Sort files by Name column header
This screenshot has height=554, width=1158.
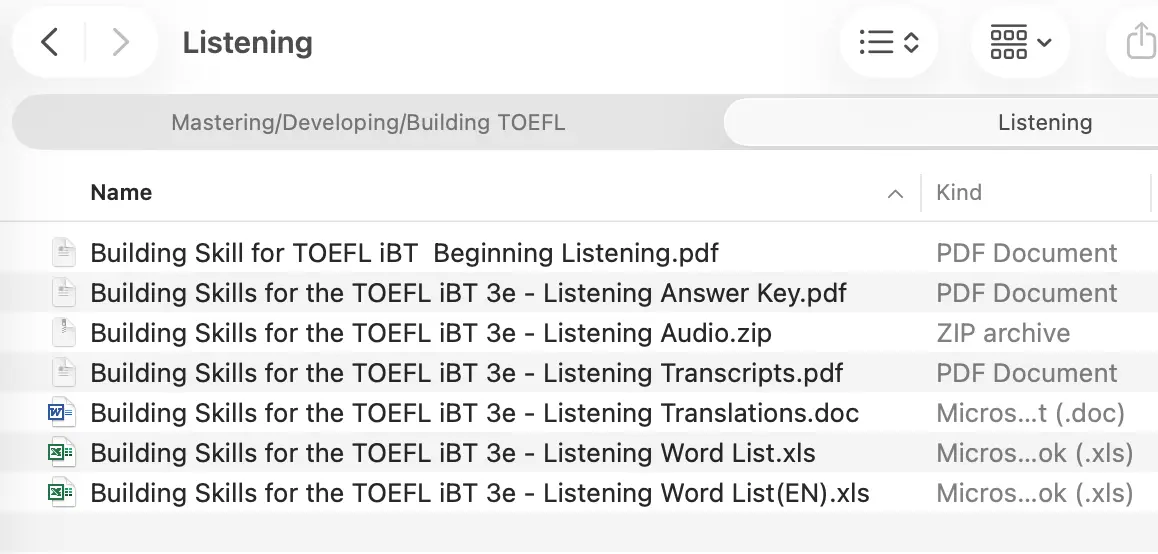click(121, 193)
